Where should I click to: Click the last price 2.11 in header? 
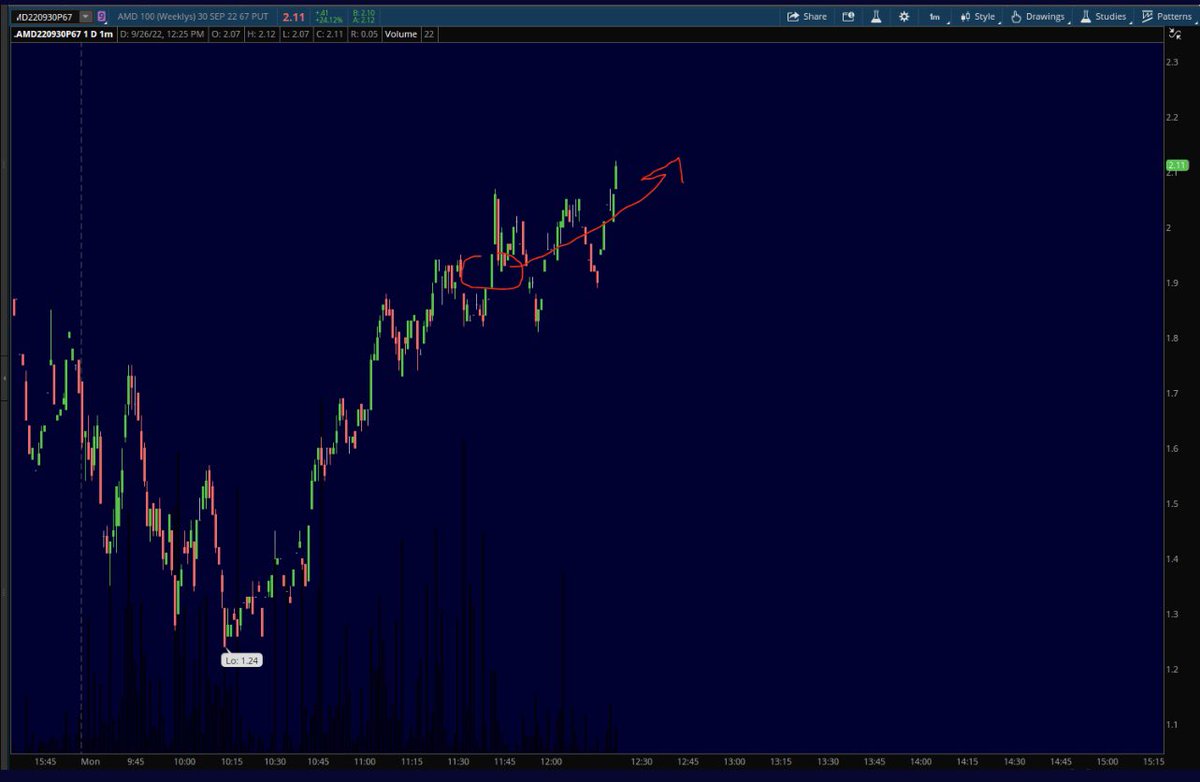click(x=293, y=17)
